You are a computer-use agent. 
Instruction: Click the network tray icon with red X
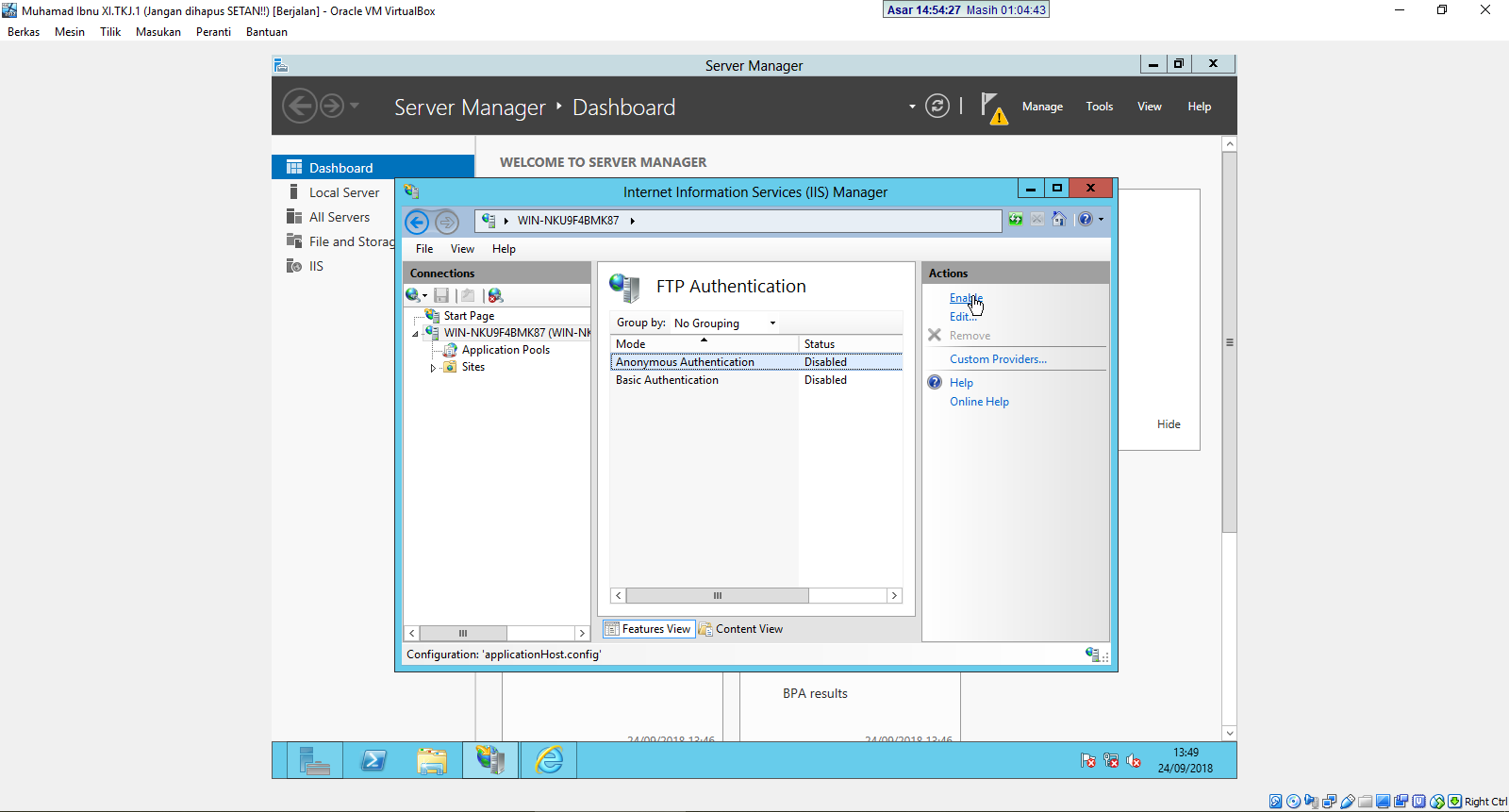pyautogui.click(x=1111, y=760)
